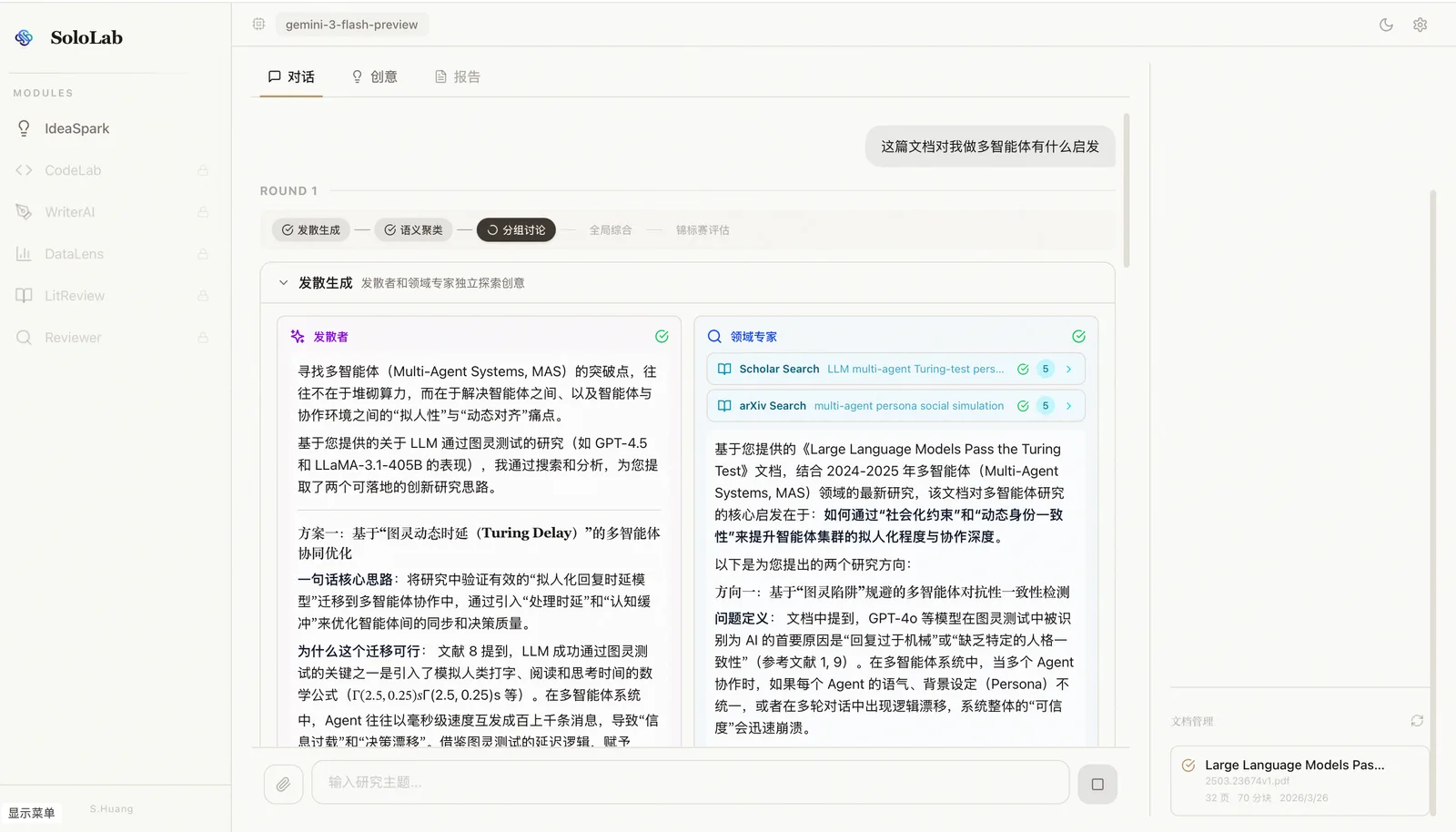
Task: Click the 领域专家 search icon
Action: [714, 337]
